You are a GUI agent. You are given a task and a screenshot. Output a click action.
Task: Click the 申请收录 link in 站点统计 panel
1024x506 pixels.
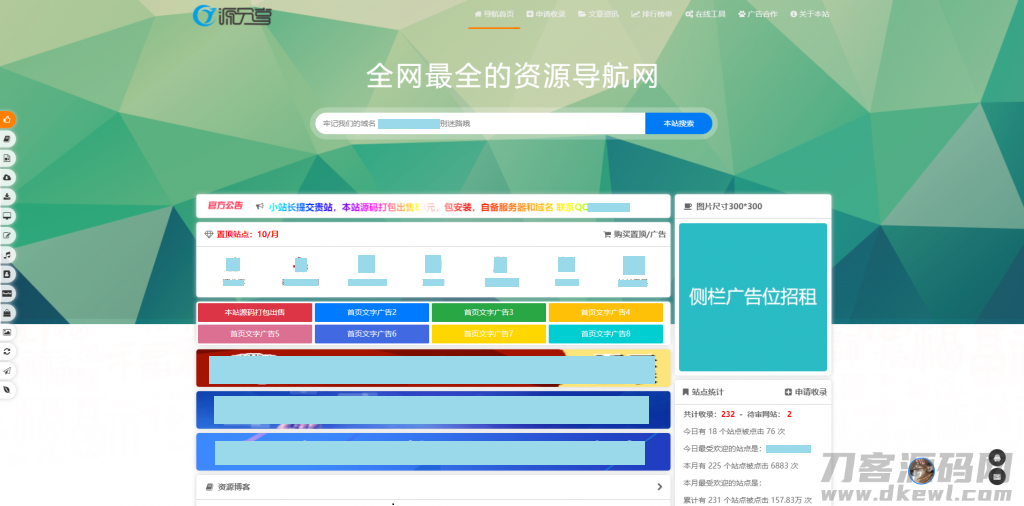pos(805,392)
